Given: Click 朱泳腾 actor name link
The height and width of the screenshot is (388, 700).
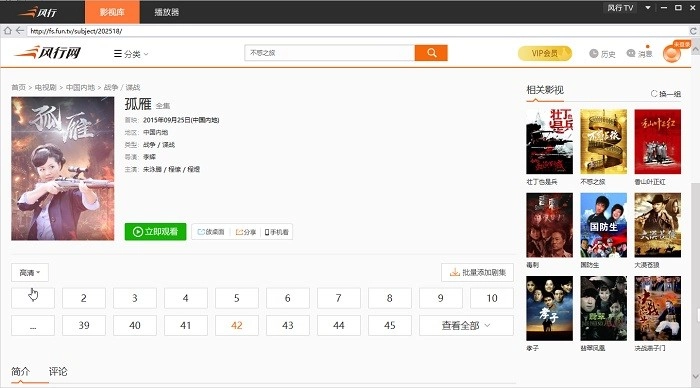Looking at the screenshot, I should [152, 169].
